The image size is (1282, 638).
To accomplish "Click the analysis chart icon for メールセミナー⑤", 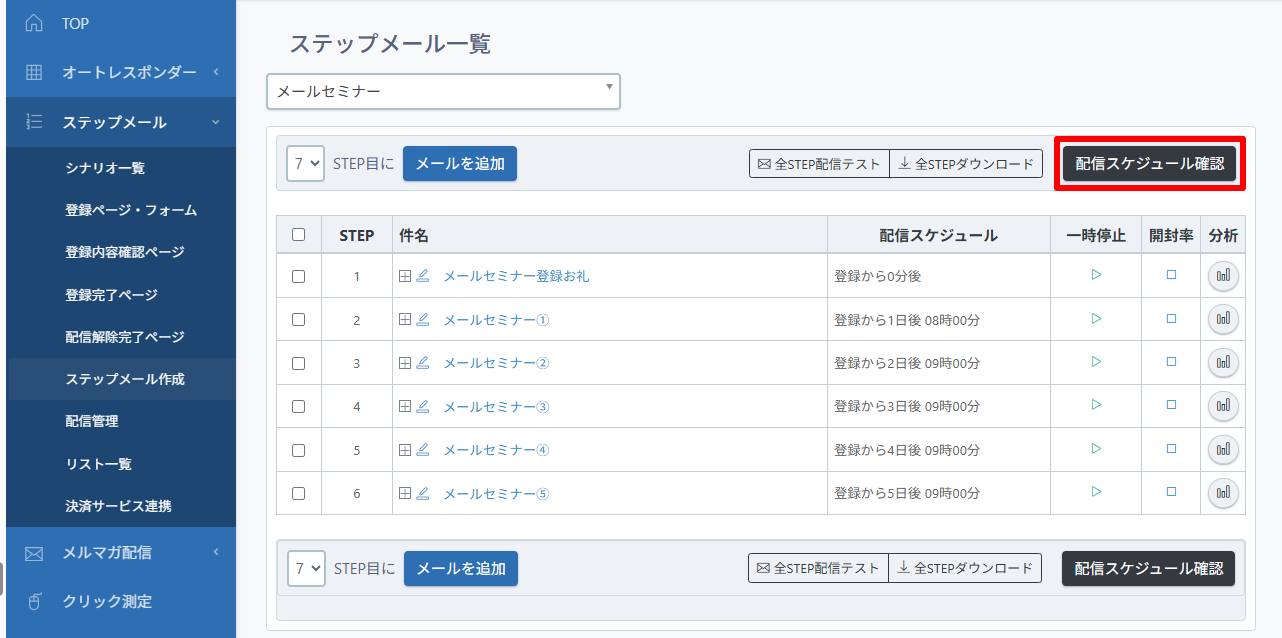I will [x=1223, y=493].
